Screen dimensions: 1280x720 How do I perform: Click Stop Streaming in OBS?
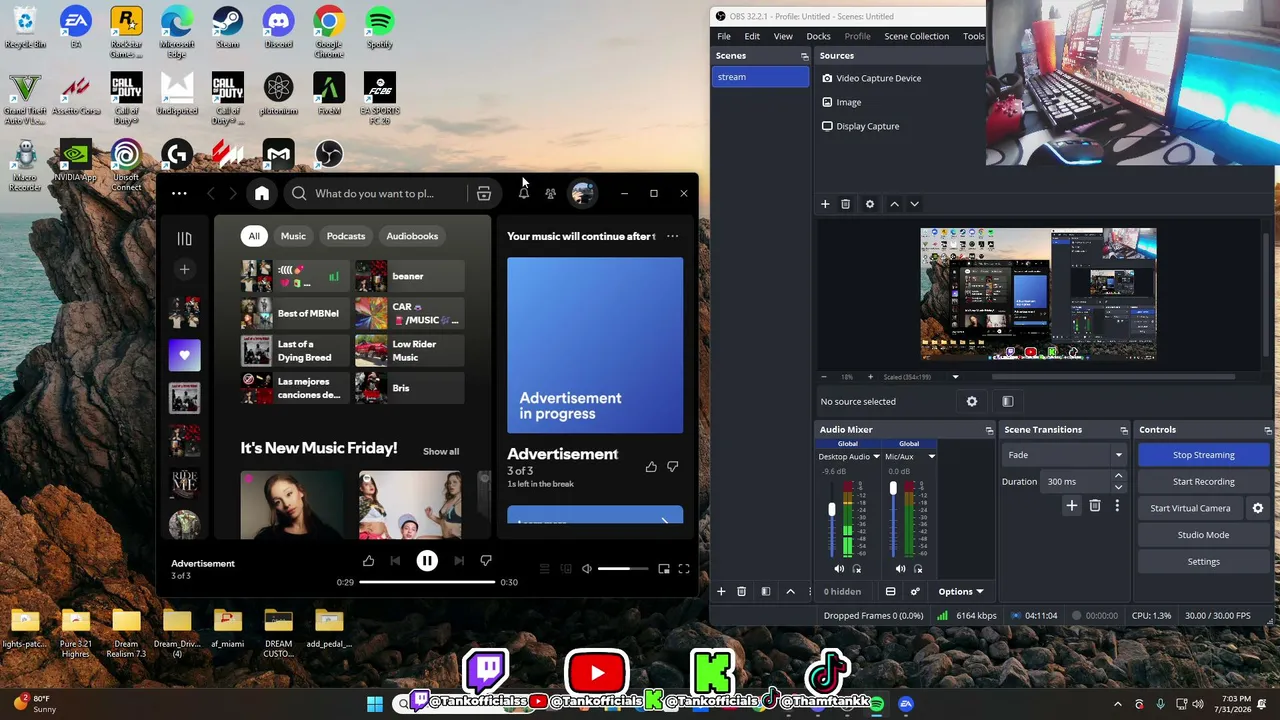coord(1203,455)
